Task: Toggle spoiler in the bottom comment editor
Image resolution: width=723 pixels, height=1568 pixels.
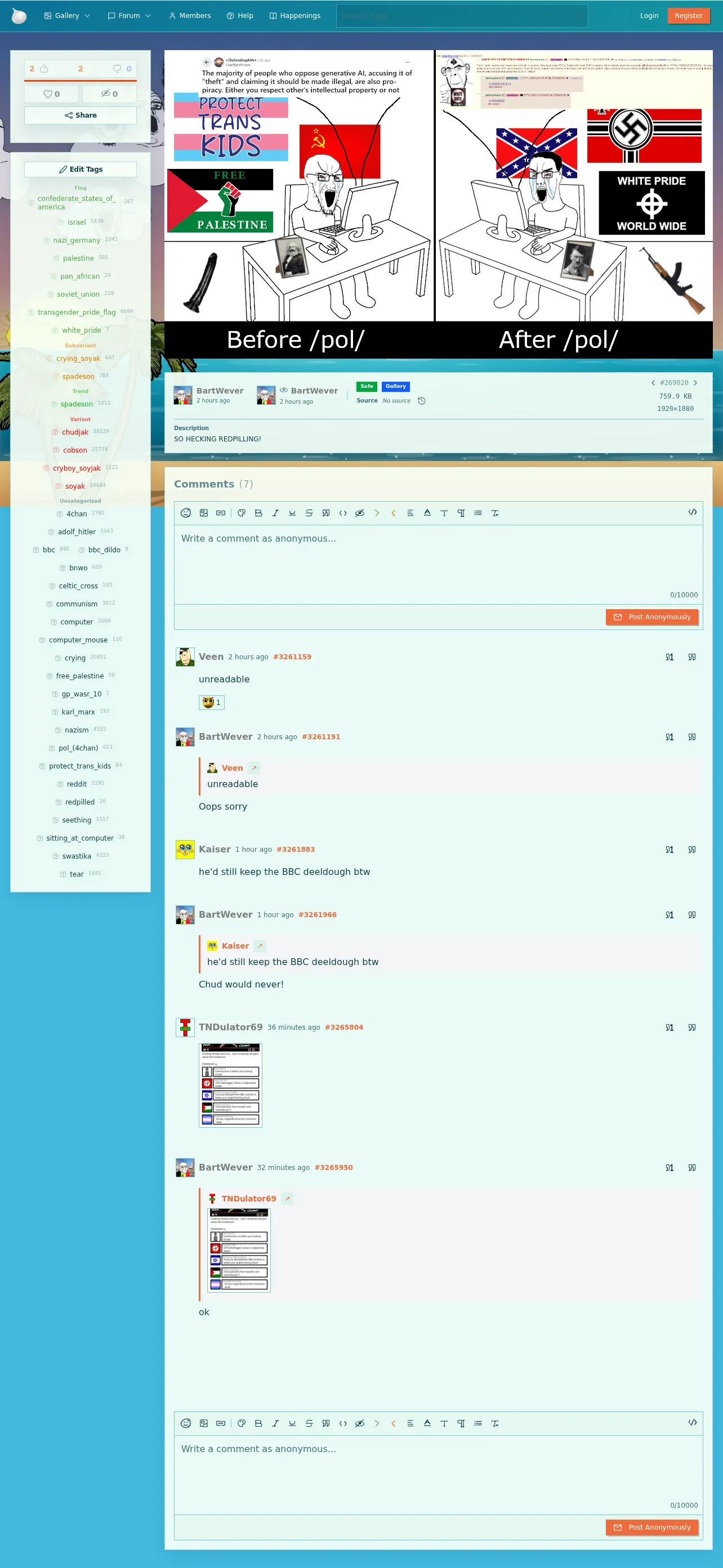Action: point(360,1423)
